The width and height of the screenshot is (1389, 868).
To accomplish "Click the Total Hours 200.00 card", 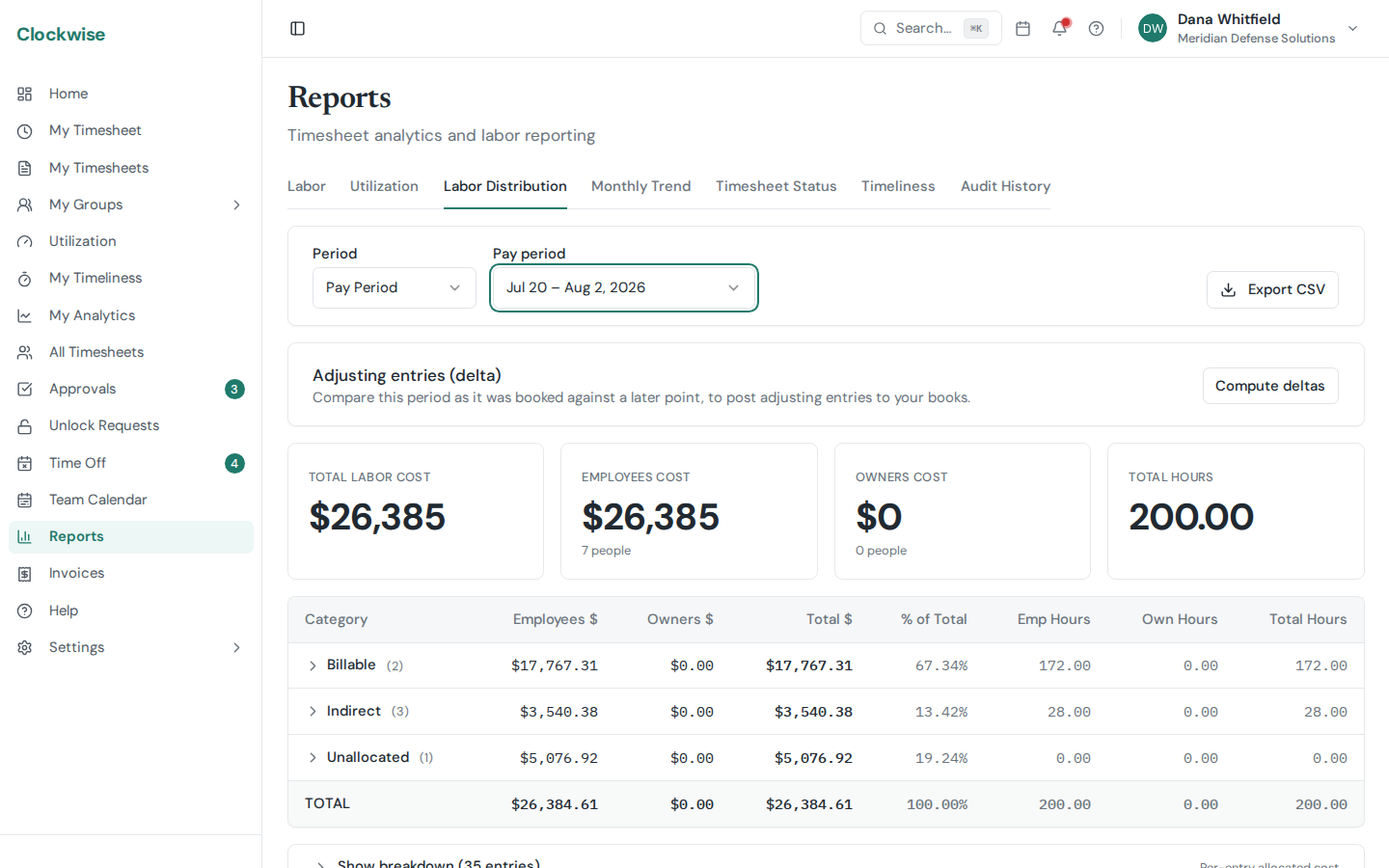I will [1236, 511].
